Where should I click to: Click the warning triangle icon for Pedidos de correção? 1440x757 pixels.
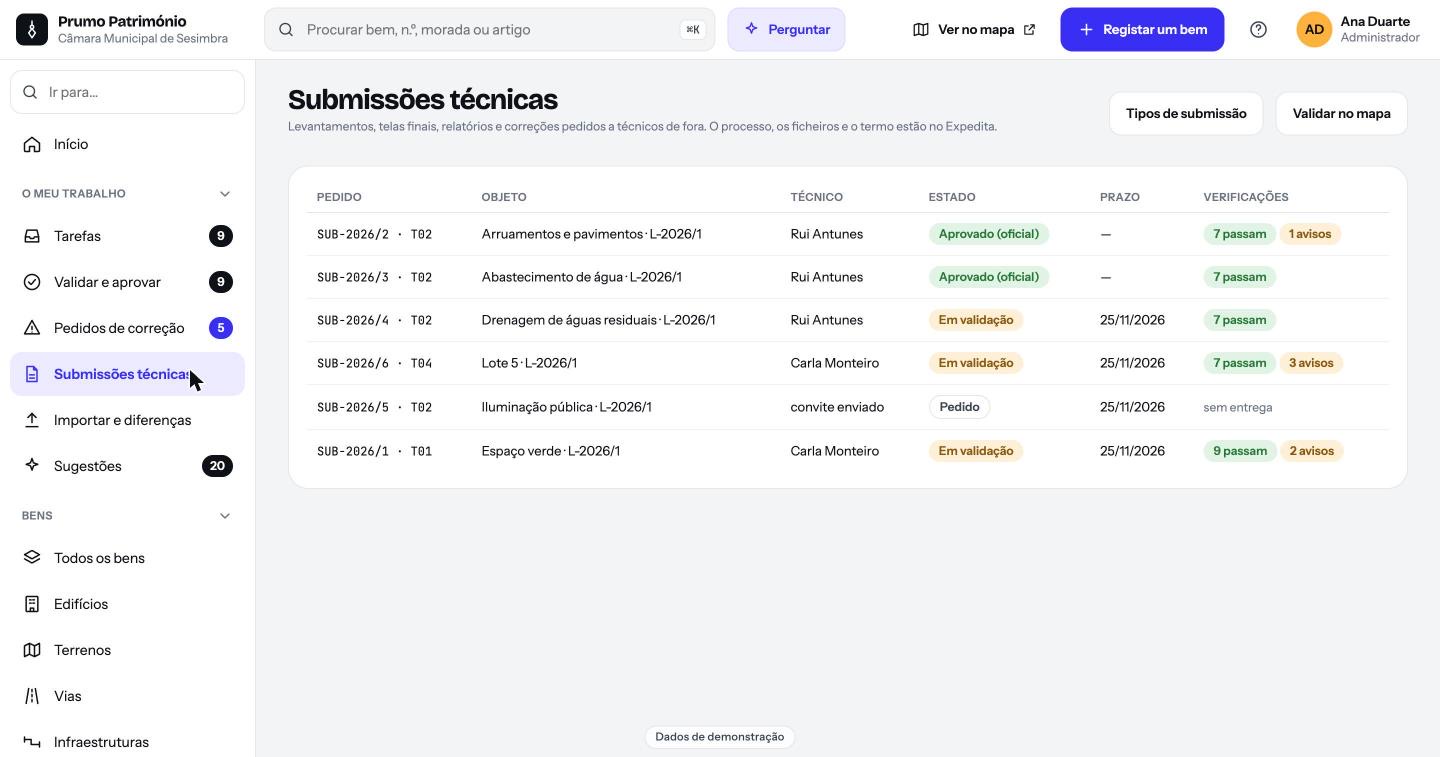pos(32,329)
